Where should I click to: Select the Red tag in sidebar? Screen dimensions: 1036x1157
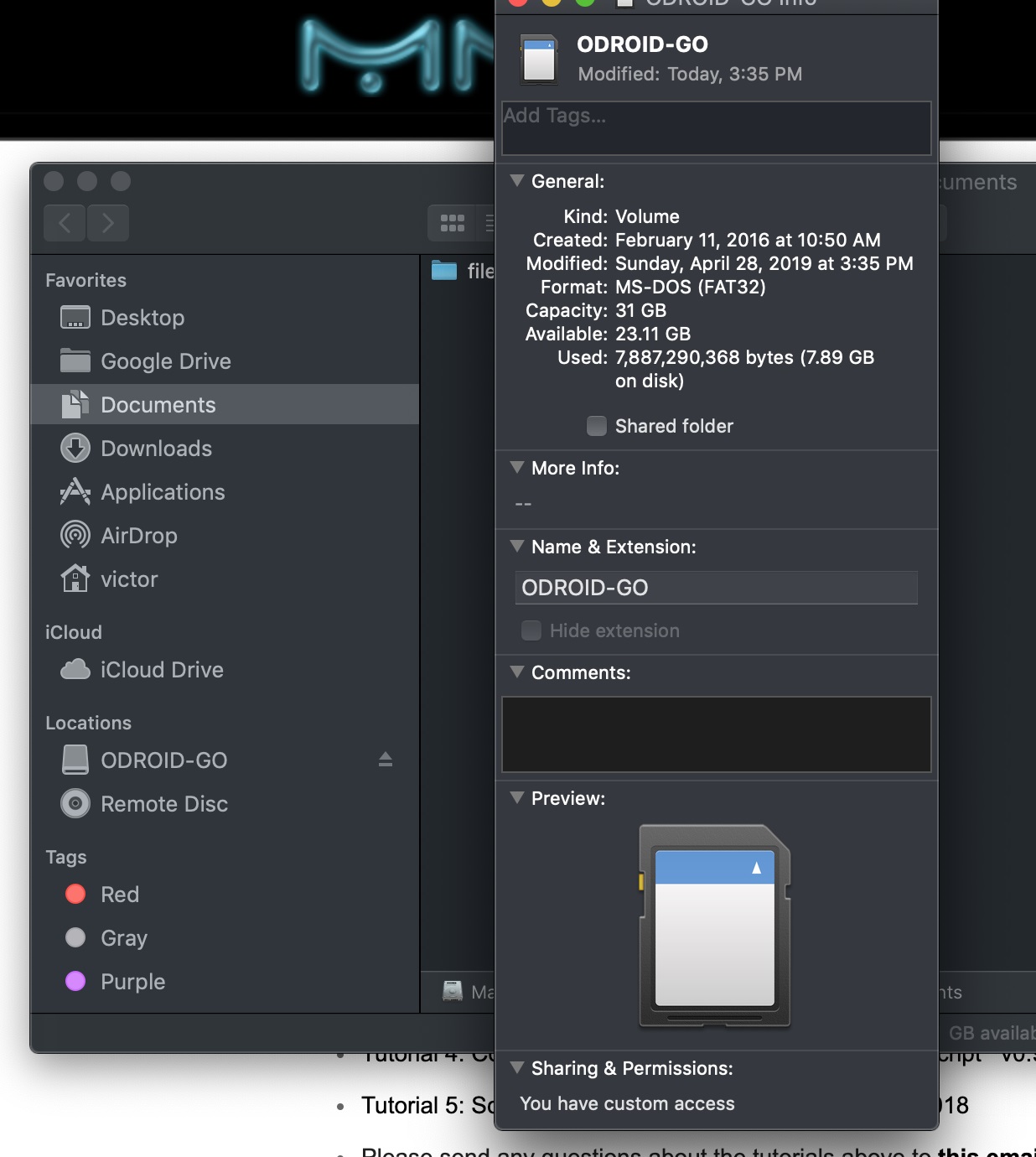[x=119, y=895]
